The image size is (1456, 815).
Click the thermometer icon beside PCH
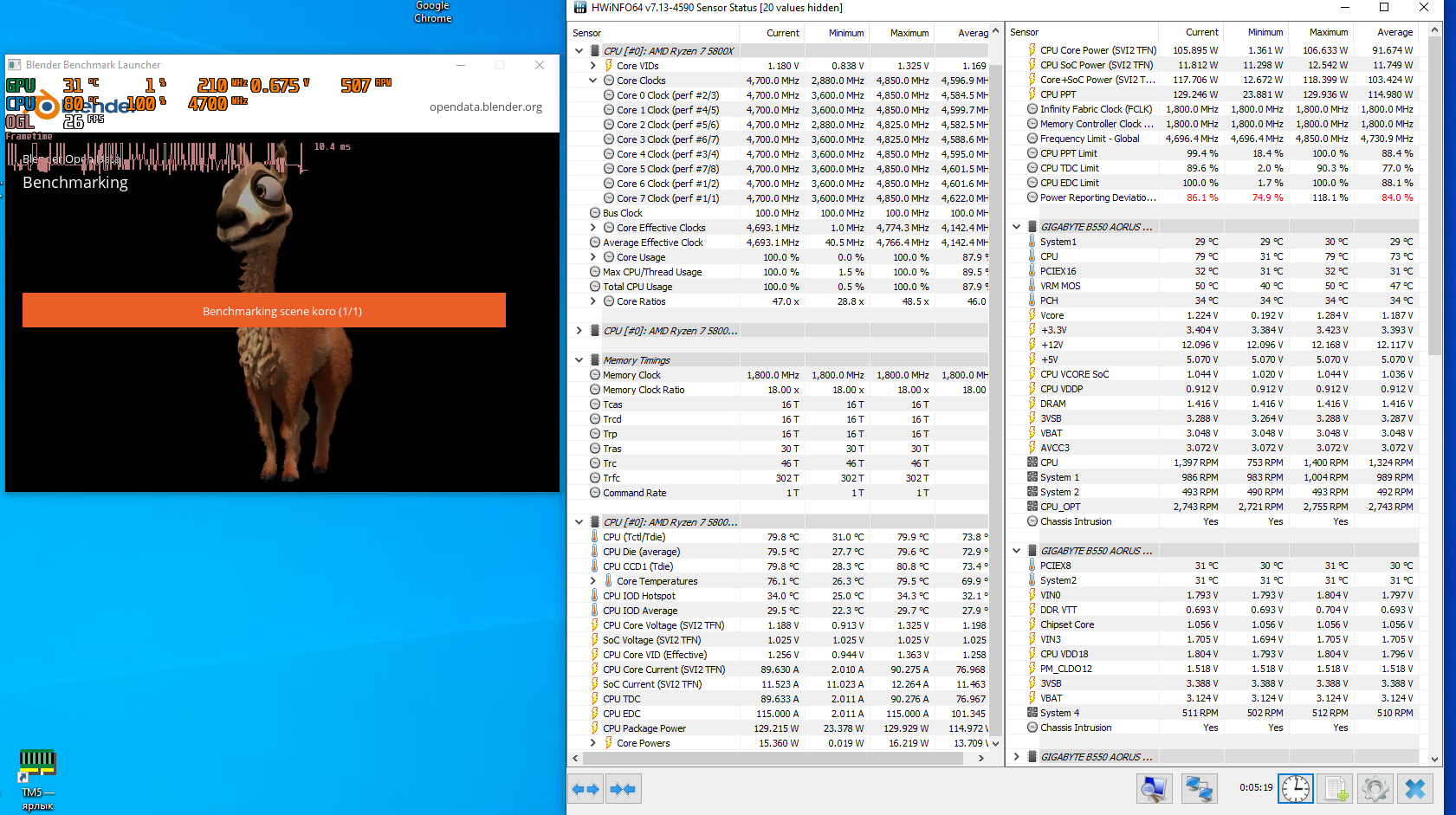point(1032,301)
